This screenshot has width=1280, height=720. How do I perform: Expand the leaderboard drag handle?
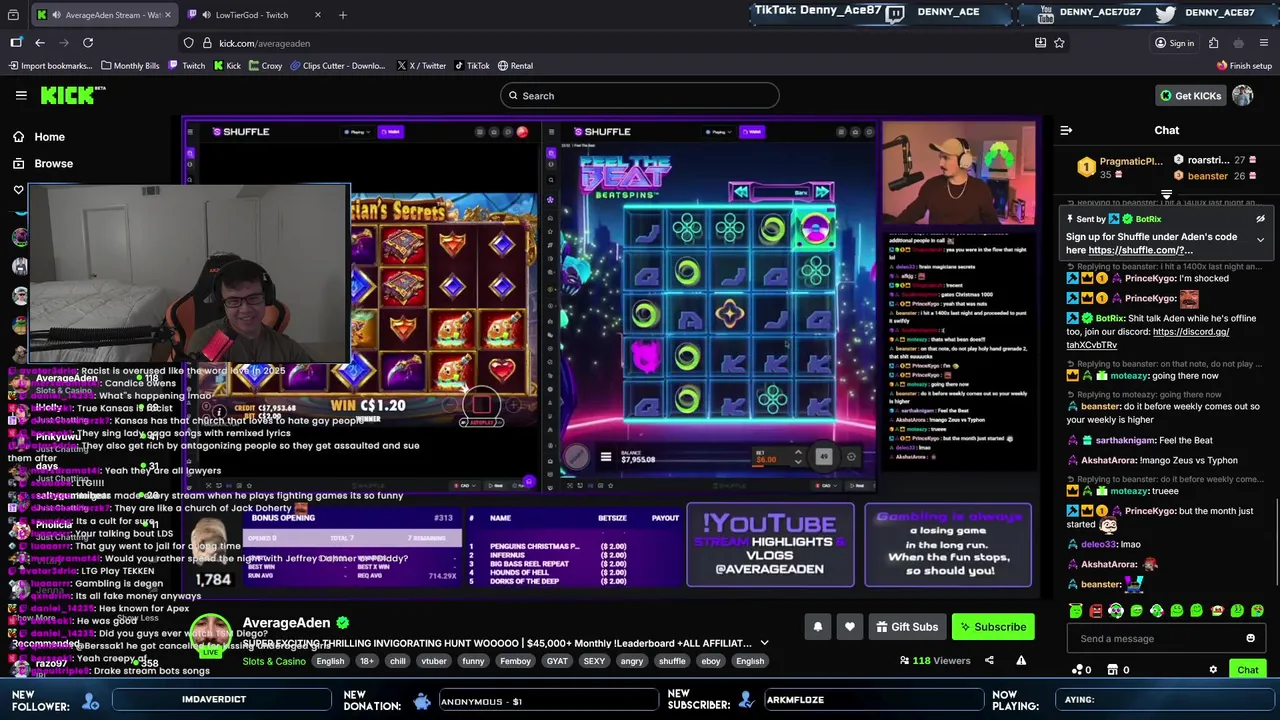[1166, 194]
